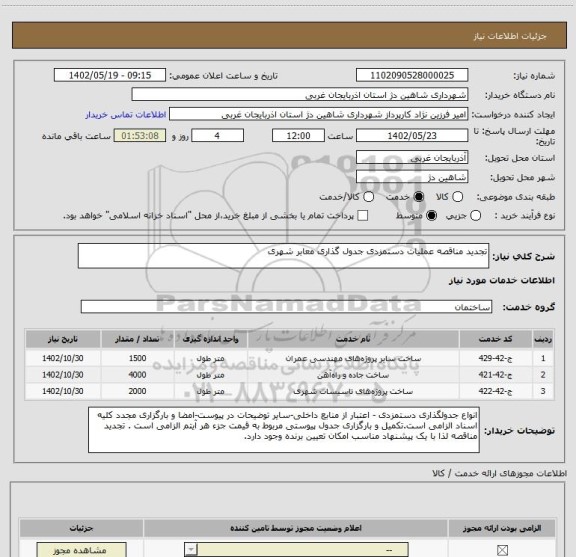Select the کالا/خدمت radio option
Image resolution: width=576 pixels, height=557 pixels.
tap(368, 197)
